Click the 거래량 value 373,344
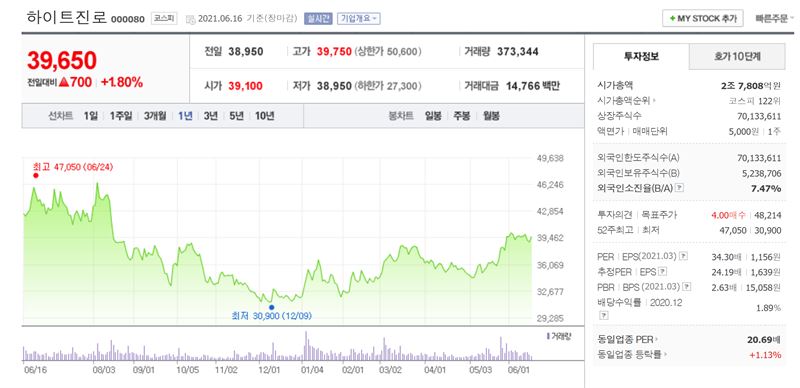 coord(518,52)
